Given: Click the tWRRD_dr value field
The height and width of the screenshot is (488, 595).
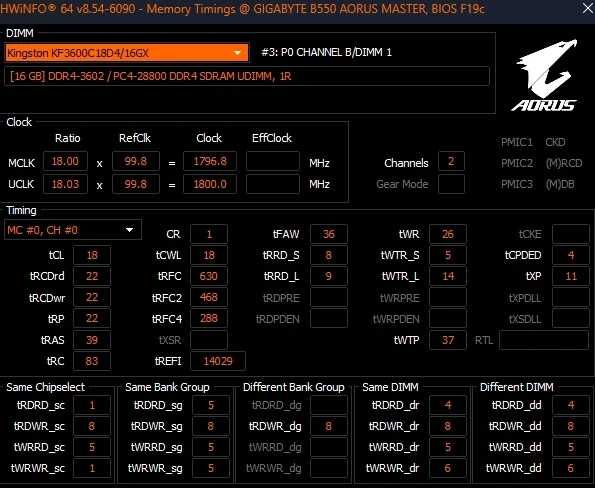Looking at the screenshot, I should click(448, 447).
